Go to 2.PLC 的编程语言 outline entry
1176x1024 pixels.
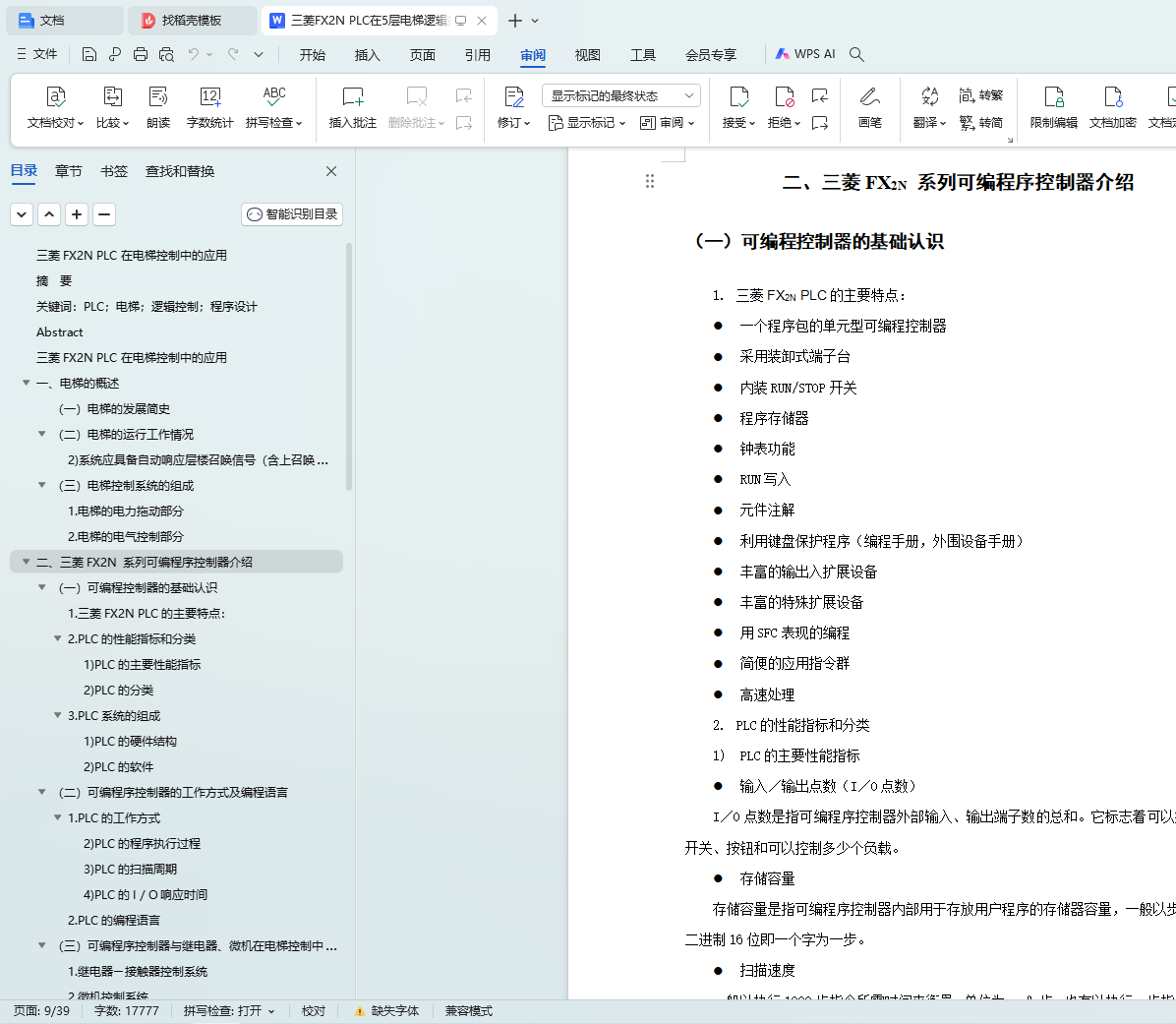(x=113, y=920)
